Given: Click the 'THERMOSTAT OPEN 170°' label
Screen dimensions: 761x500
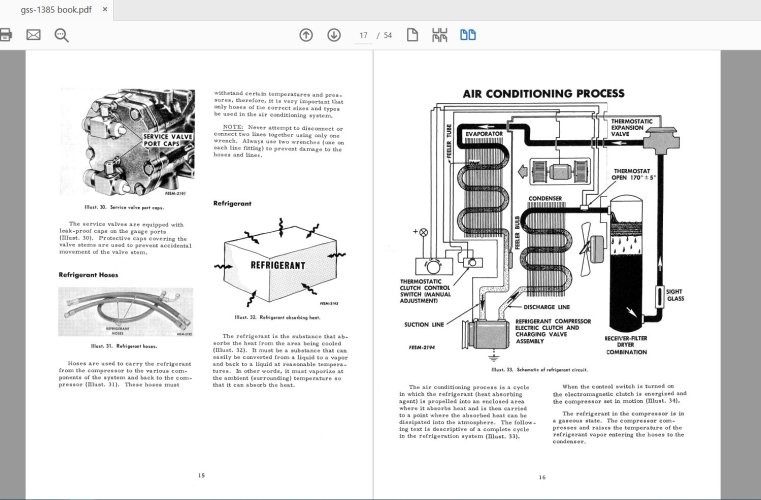Looking at the screenshot, I should (633, 174).
